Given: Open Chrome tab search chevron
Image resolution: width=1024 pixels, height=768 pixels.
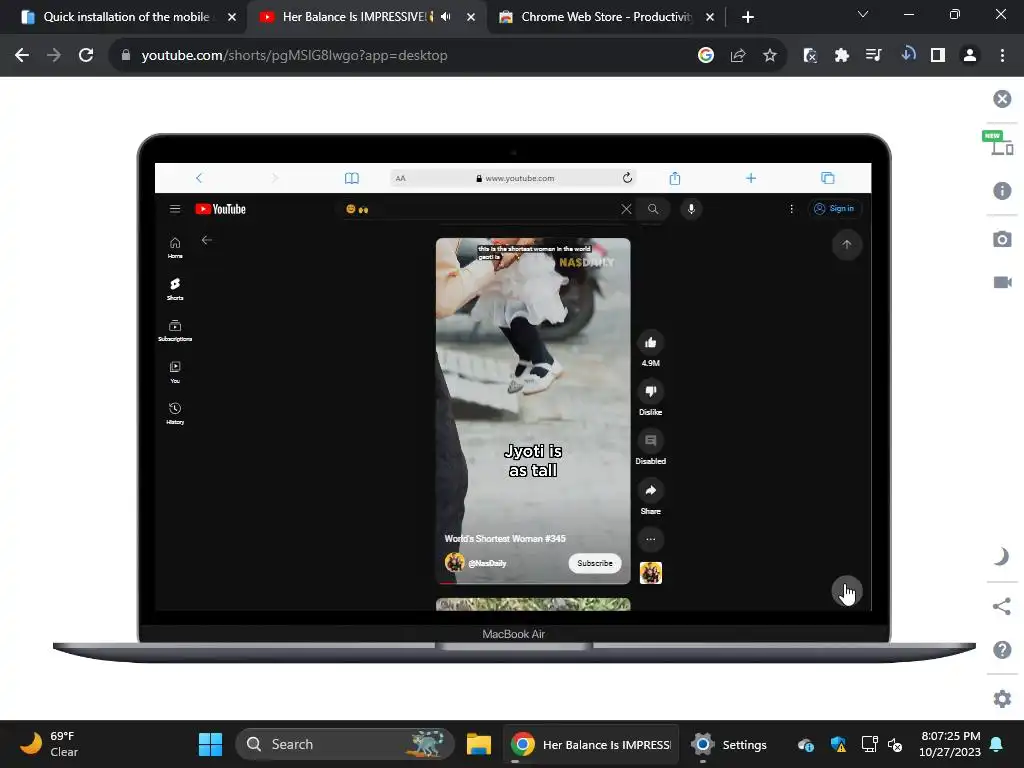Looking at the screenshot, I should pos(863,14).
